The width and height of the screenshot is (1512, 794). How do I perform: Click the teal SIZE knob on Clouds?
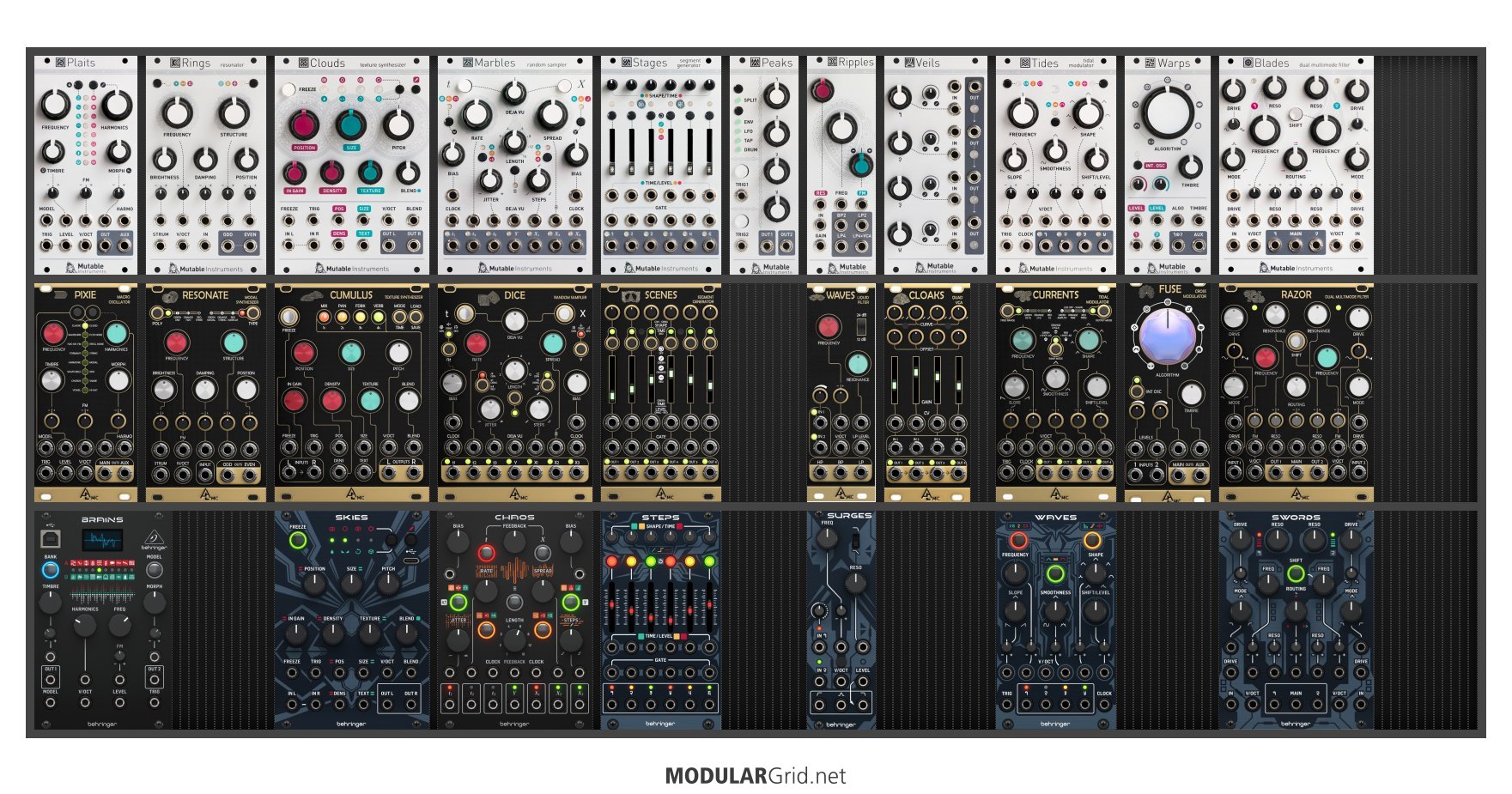click(351, 125)
